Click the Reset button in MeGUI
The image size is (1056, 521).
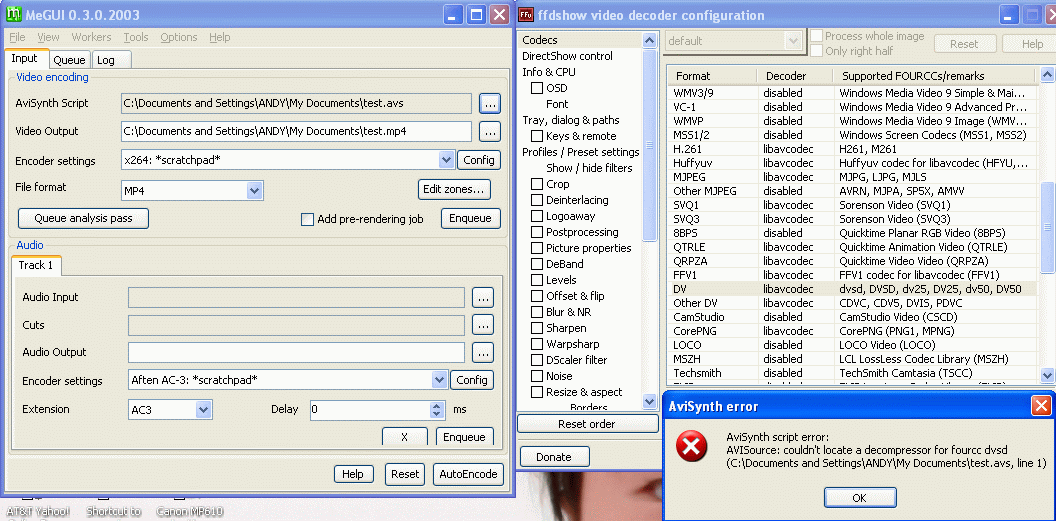[x=405, y=474]
